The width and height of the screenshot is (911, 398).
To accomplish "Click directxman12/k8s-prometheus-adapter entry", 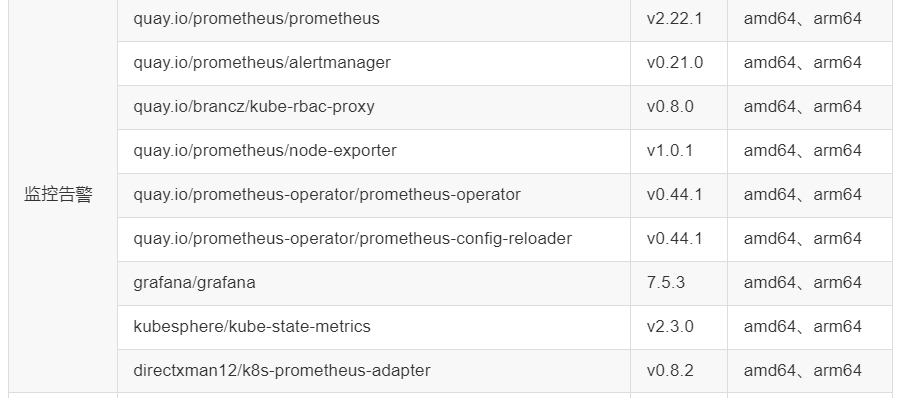I will [282, 371].
